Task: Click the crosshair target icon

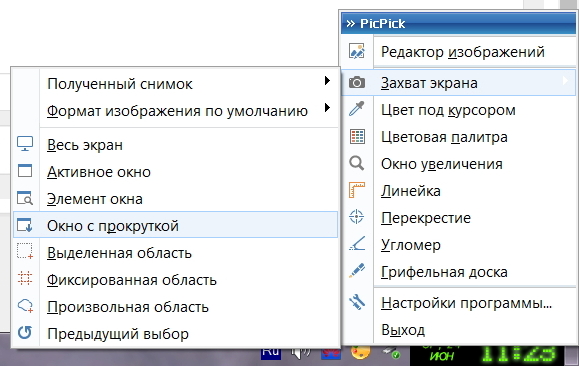Action: 357,217
